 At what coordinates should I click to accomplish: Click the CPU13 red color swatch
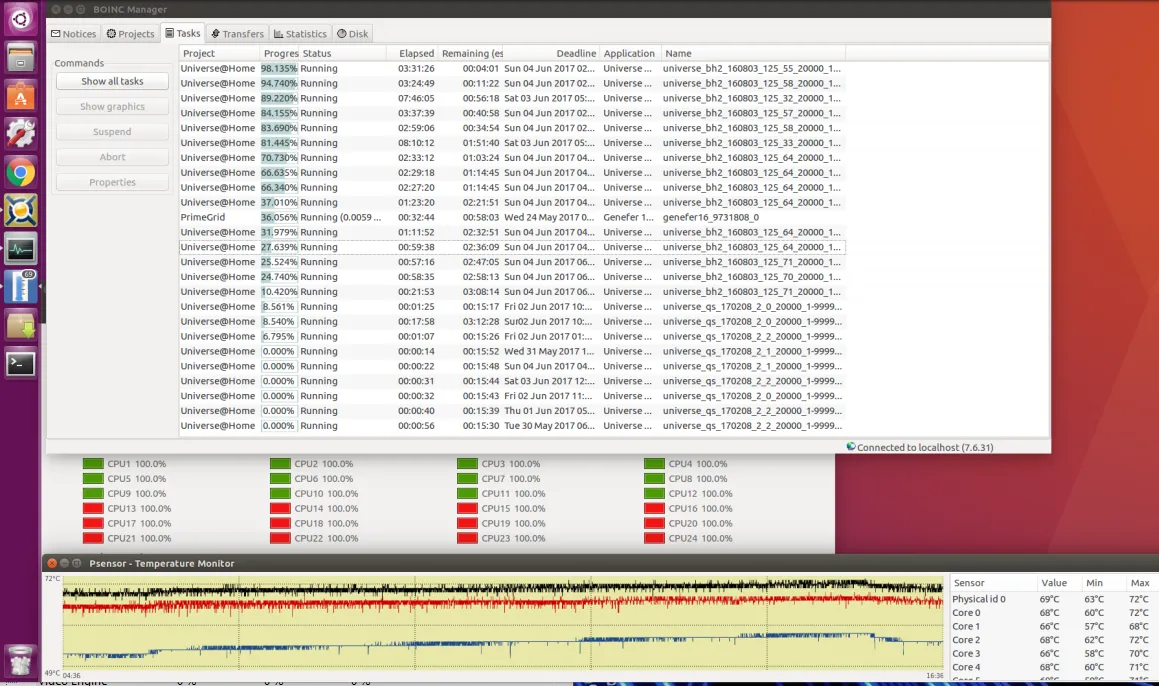(x=93, y=509)
